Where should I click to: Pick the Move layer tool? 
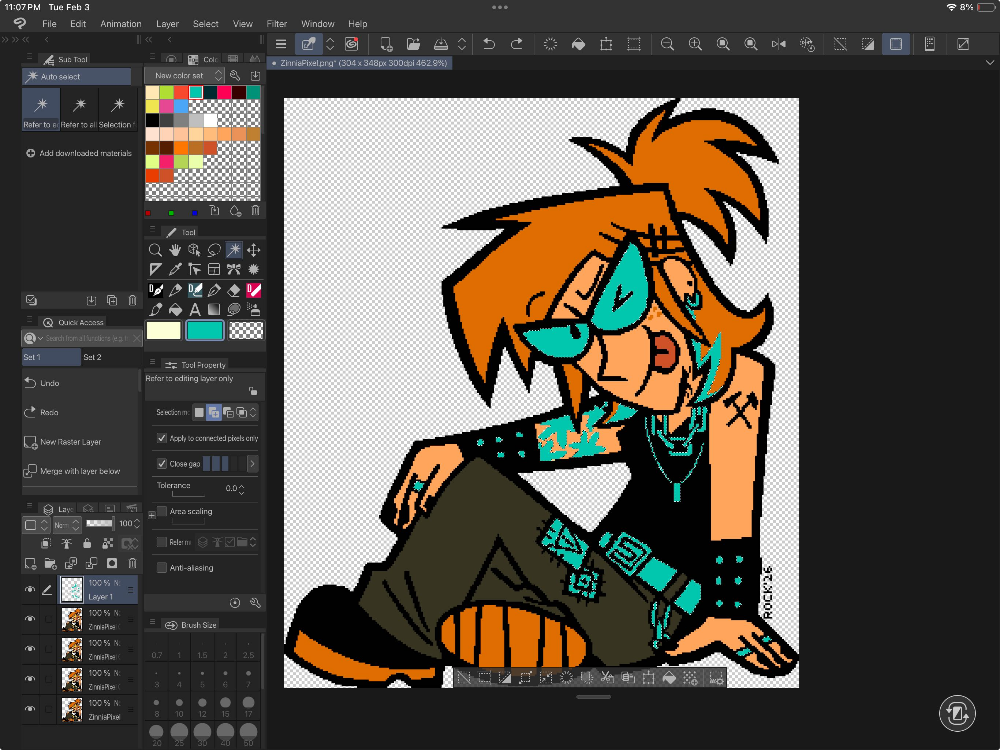[253, 250]
